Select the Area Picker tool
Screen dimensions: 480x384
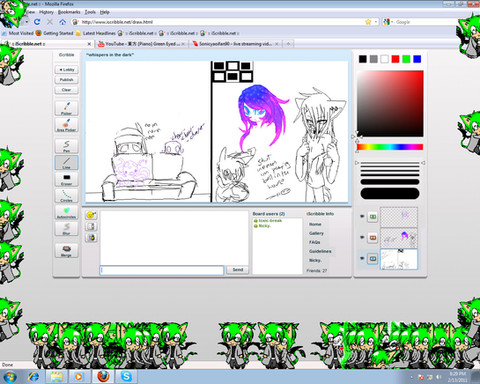66,124
